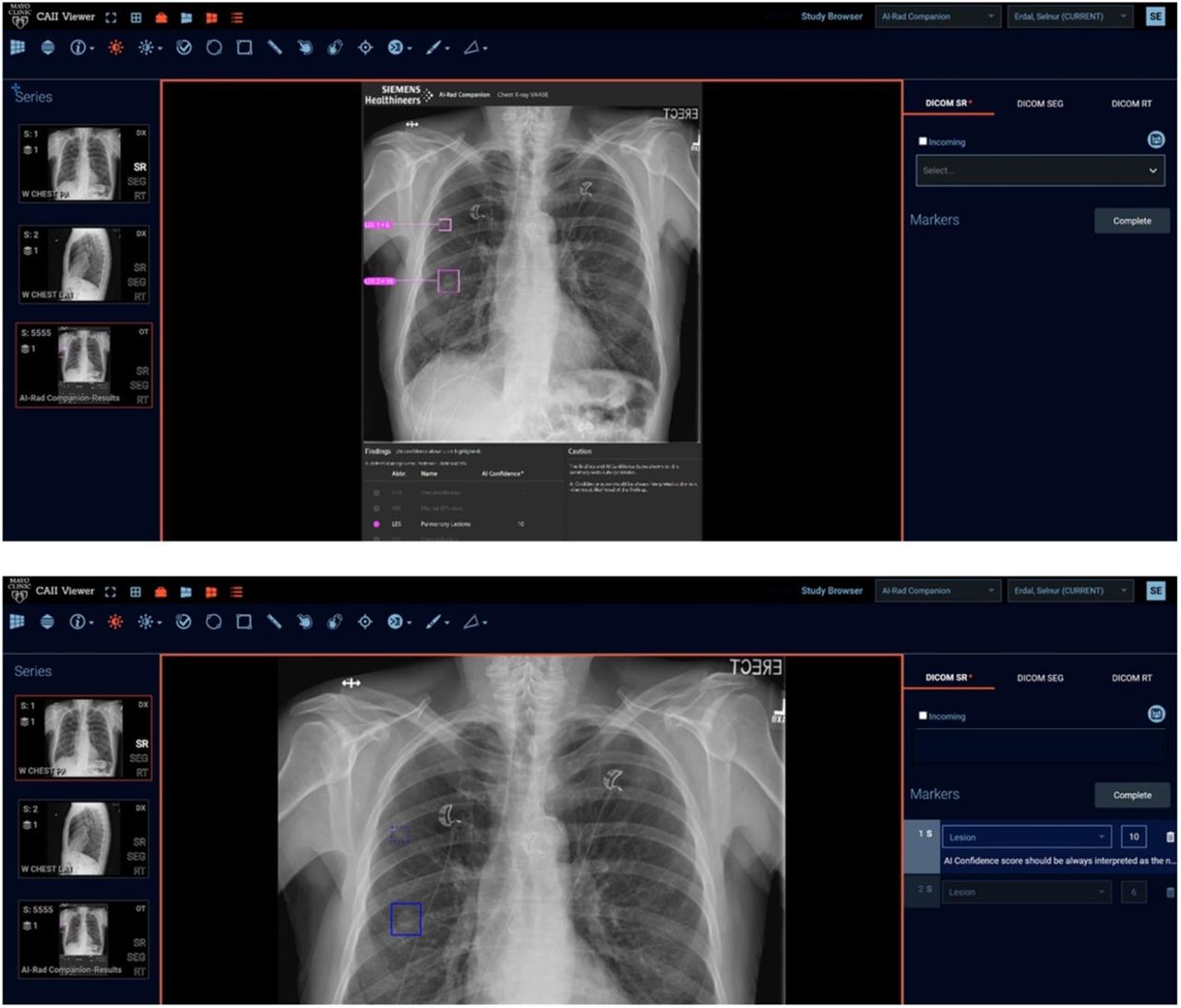Select rectangle annotation tool in Siemens report viewer

(x=245, y=47)
